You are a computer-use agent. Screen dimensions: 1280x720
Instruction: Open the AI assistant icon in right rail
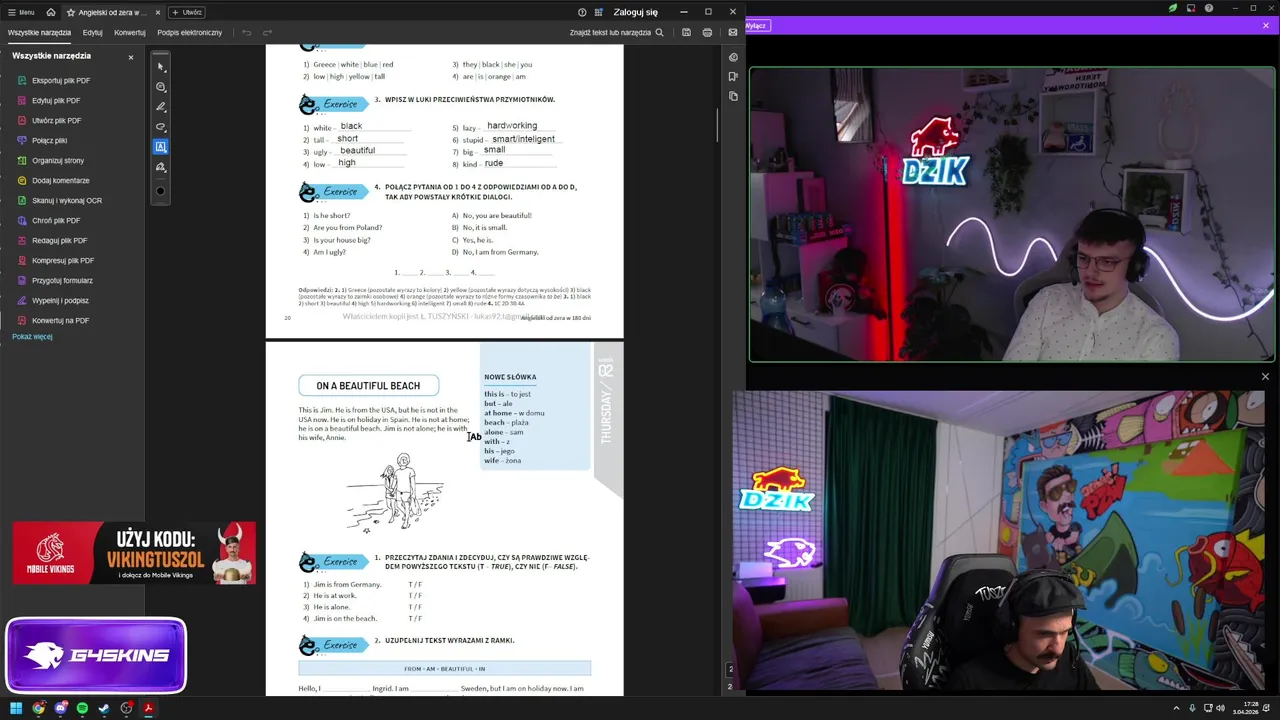tap(733, 57)
